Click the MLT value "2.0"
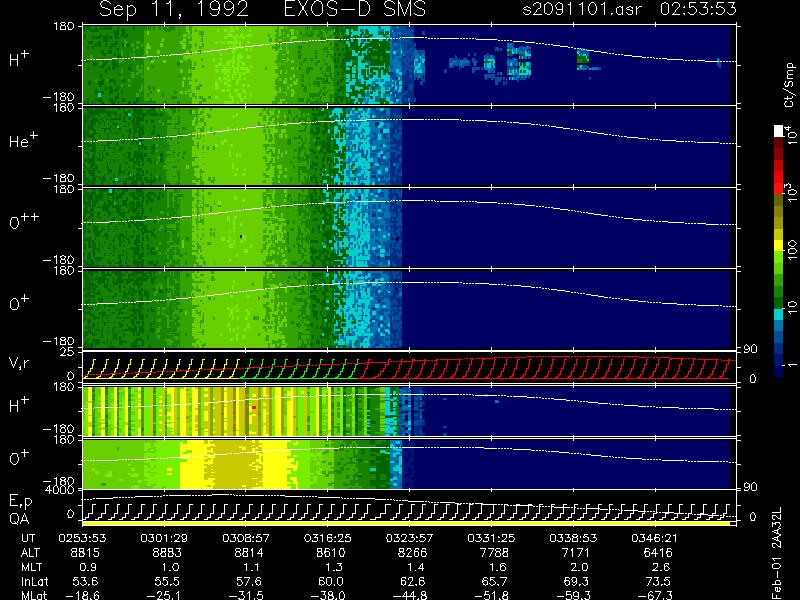 click(x=579, y=567)
